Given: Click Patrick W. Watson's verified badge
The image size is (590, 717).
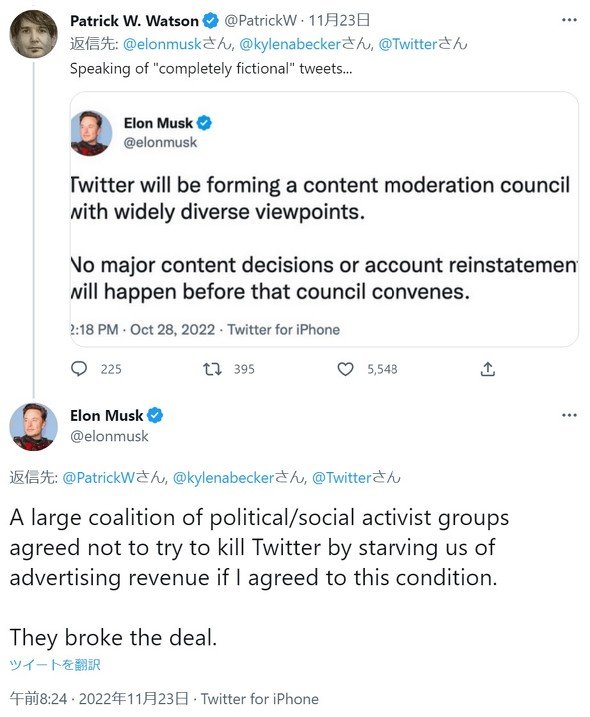Looking at the screenshot, I should 210,21.
